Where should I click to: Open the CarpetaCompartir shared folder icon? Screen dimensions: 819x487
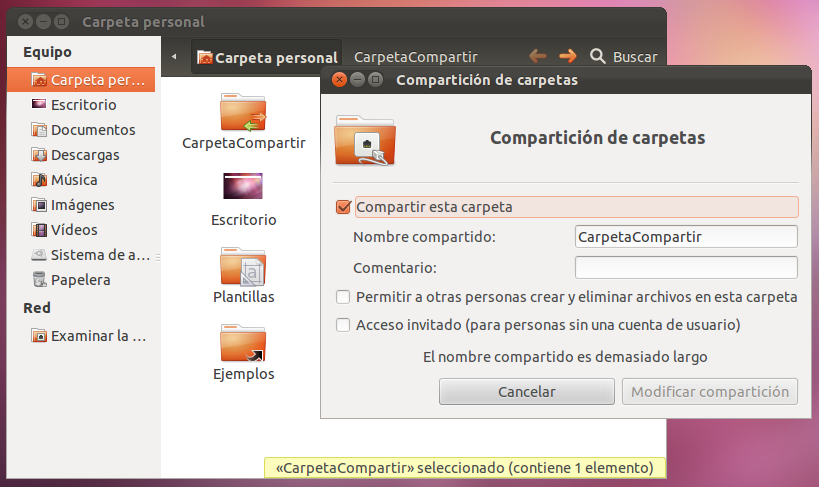pyautogui.click(x=243, y=112)
